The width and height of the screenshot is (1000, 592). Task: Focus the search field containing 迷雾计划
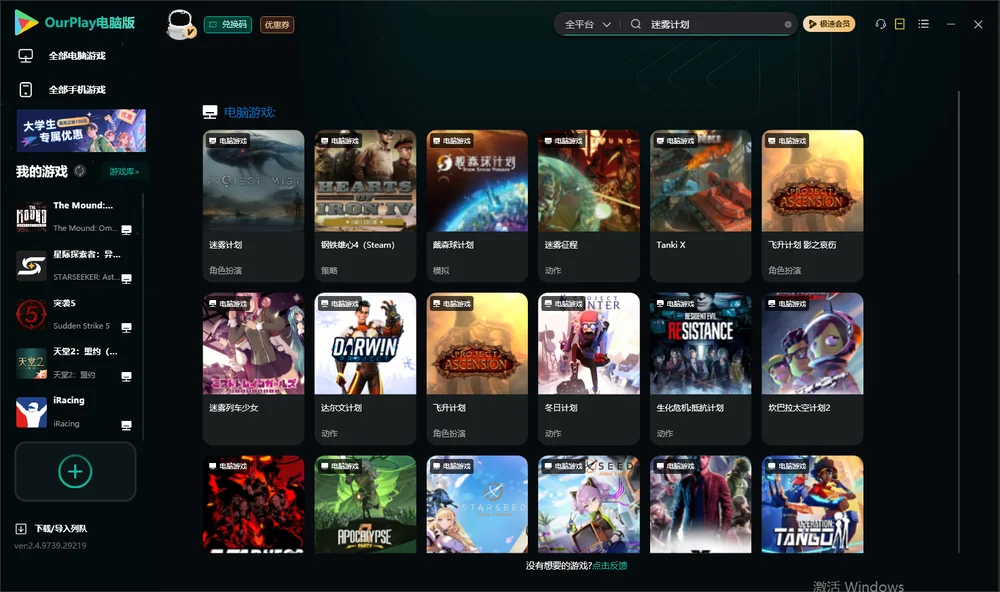coord(714,24)
